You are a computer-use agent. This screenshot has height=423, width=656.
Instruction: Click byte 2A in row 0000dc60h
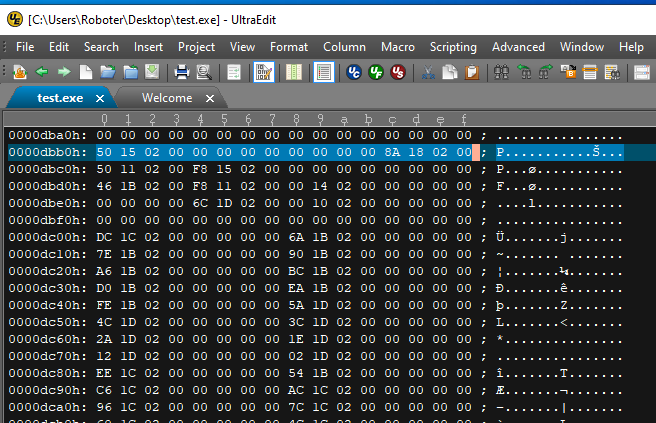coord(104,339)
